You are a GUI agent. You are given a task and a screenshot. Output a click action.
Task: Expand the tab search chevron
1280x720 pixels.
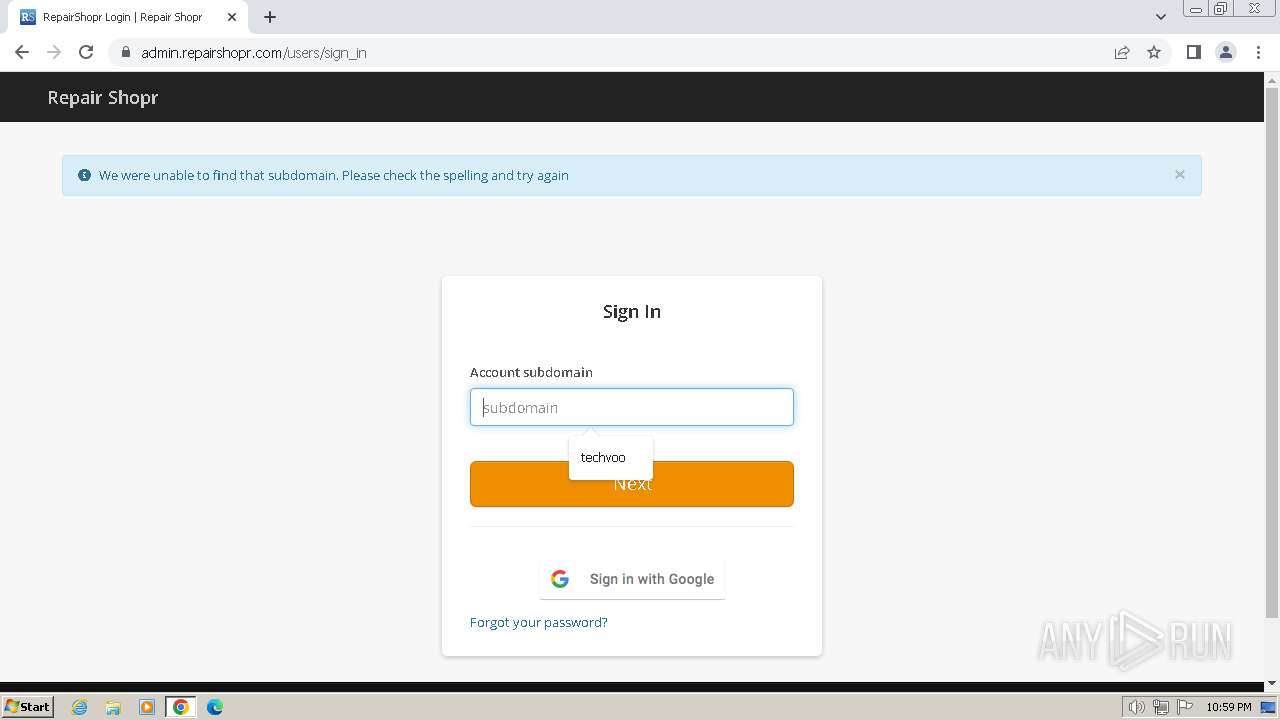(1160, 17)
